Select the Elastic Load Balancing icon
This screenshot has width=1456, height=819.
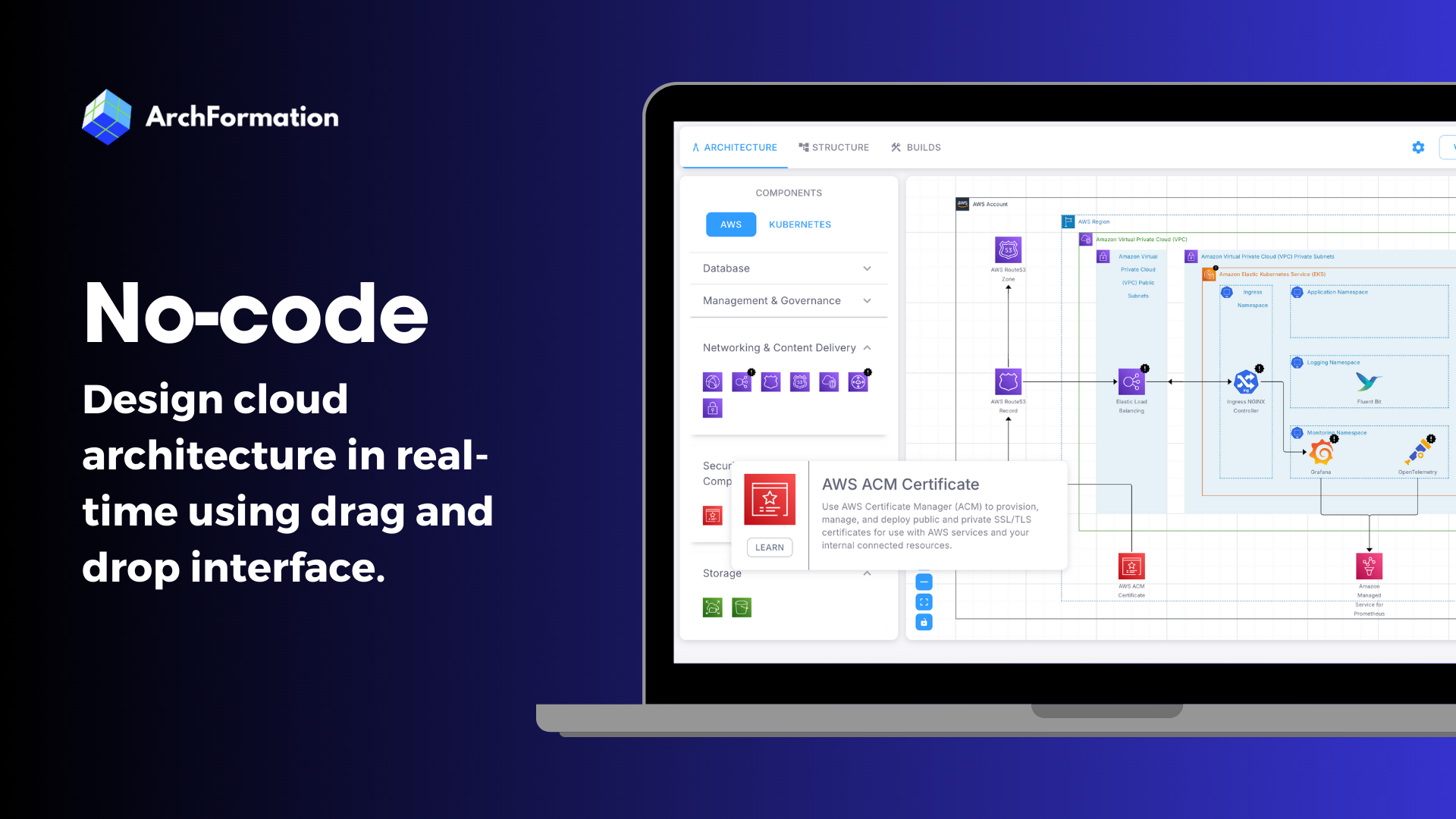coord(1131,382)
